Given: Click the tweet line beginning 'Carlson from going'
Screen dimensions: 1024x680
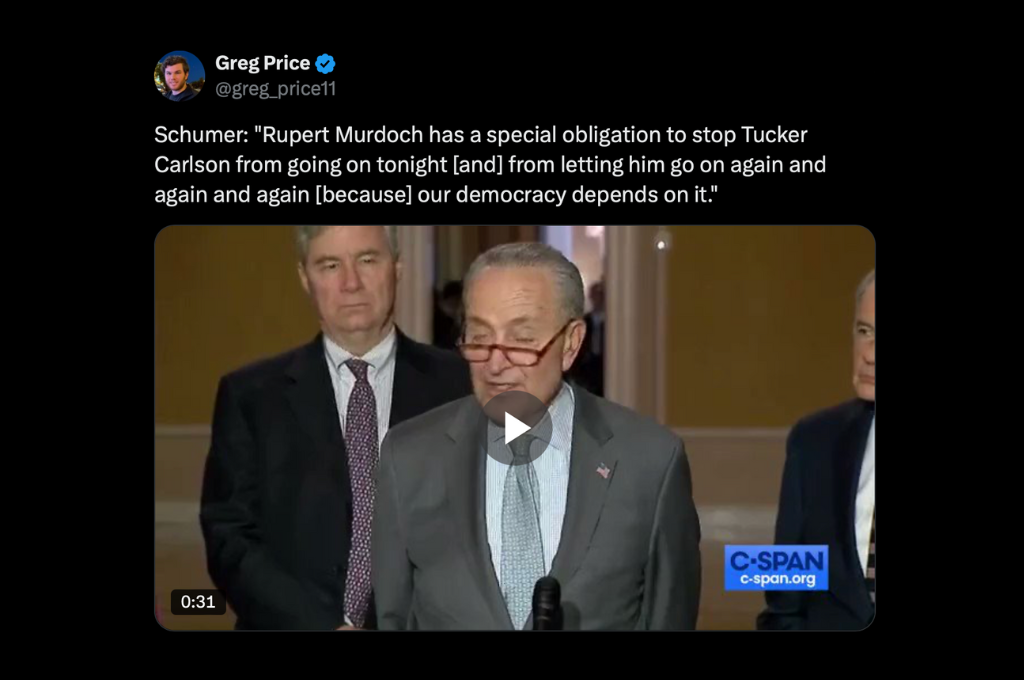Looking at the screenshot, I should [490, 165].
